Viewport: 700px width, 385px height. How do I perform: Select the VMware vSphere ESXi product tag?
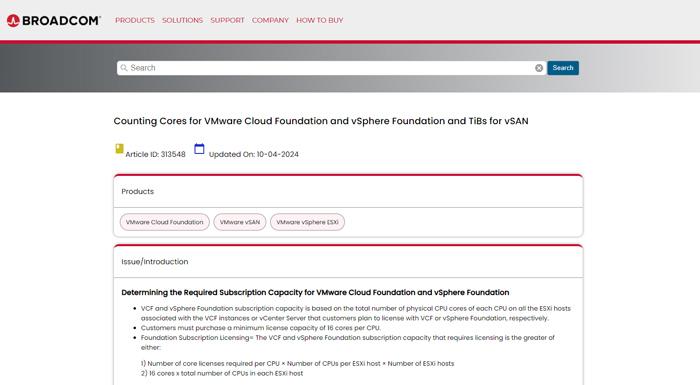307,222
